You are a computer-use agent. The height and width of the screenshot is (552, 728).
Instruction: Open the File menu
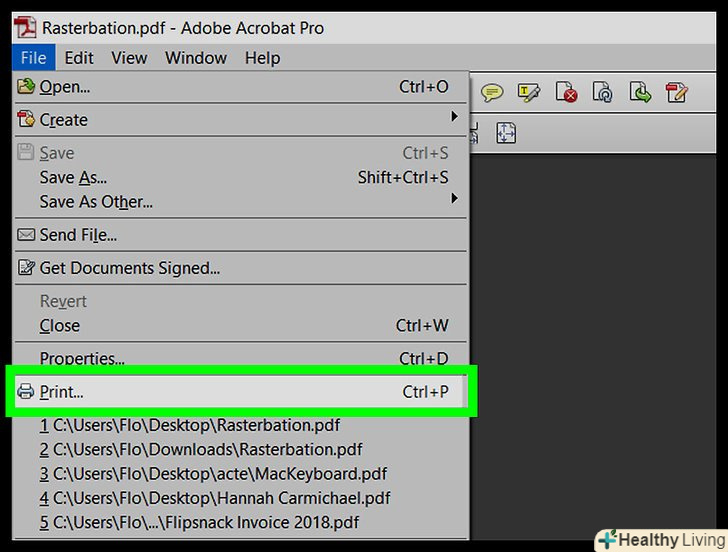[33, 58]
